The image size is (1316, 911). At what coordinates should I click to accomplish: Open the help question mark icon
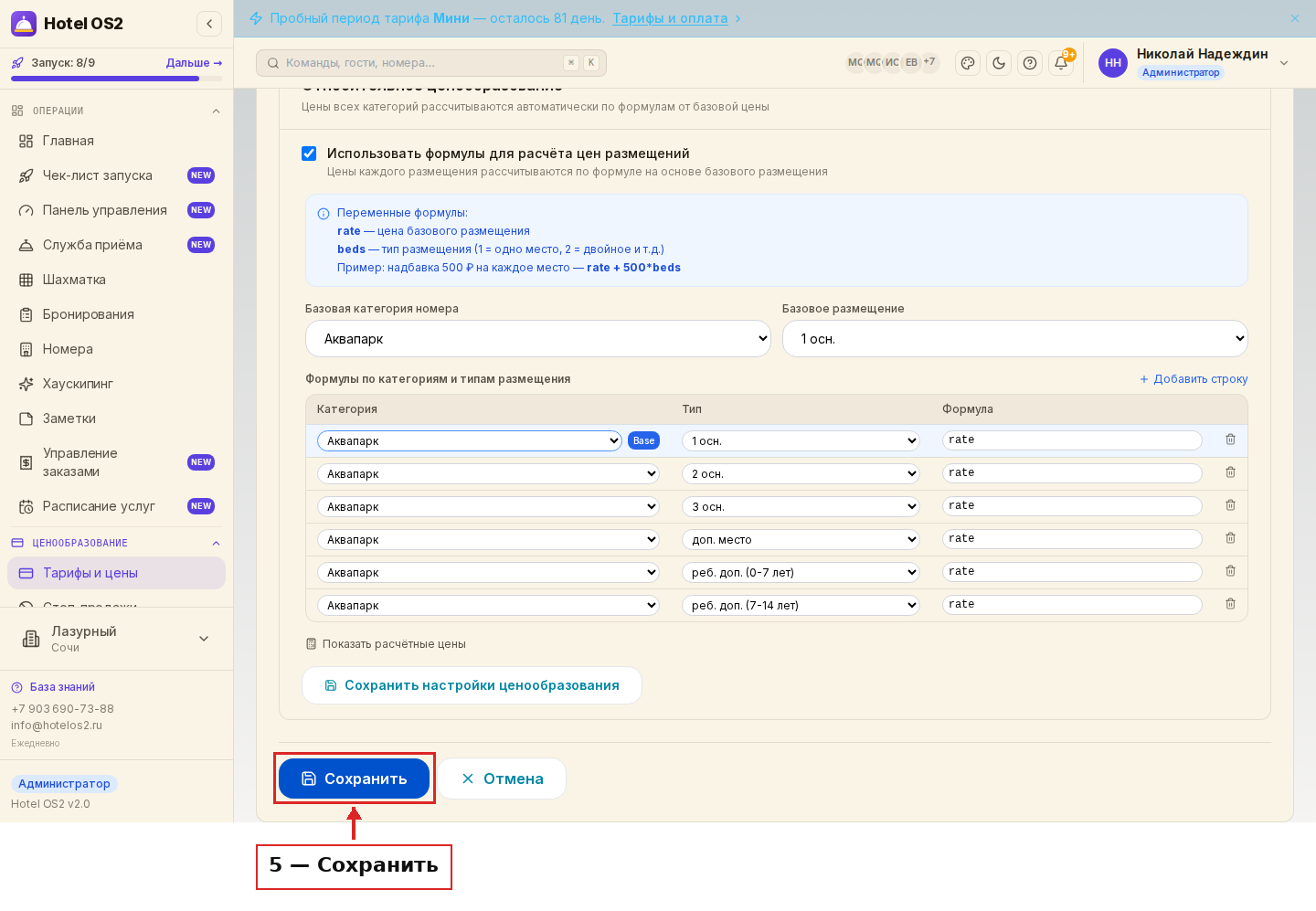coord(1030,63)
